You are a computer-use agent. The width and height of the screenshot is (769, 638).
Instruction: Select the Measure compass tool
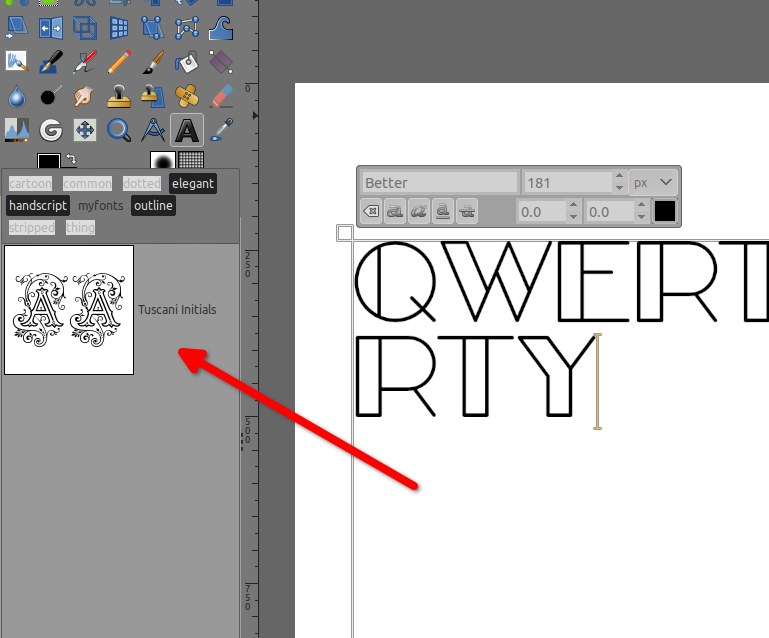153,130
